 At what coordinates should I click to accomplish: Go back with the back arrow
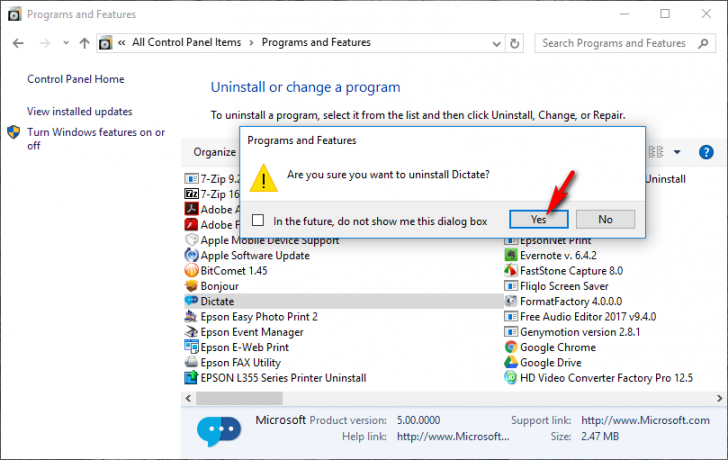click(18, 43)
